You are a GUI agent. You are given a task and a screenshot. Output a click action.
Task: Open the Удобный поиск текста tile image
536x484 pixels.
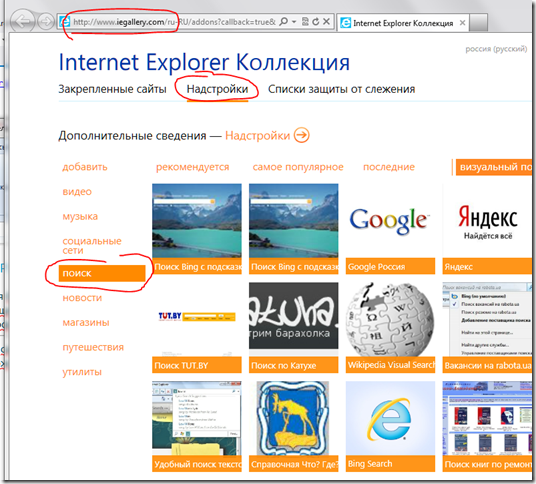(x=197, y=418)
